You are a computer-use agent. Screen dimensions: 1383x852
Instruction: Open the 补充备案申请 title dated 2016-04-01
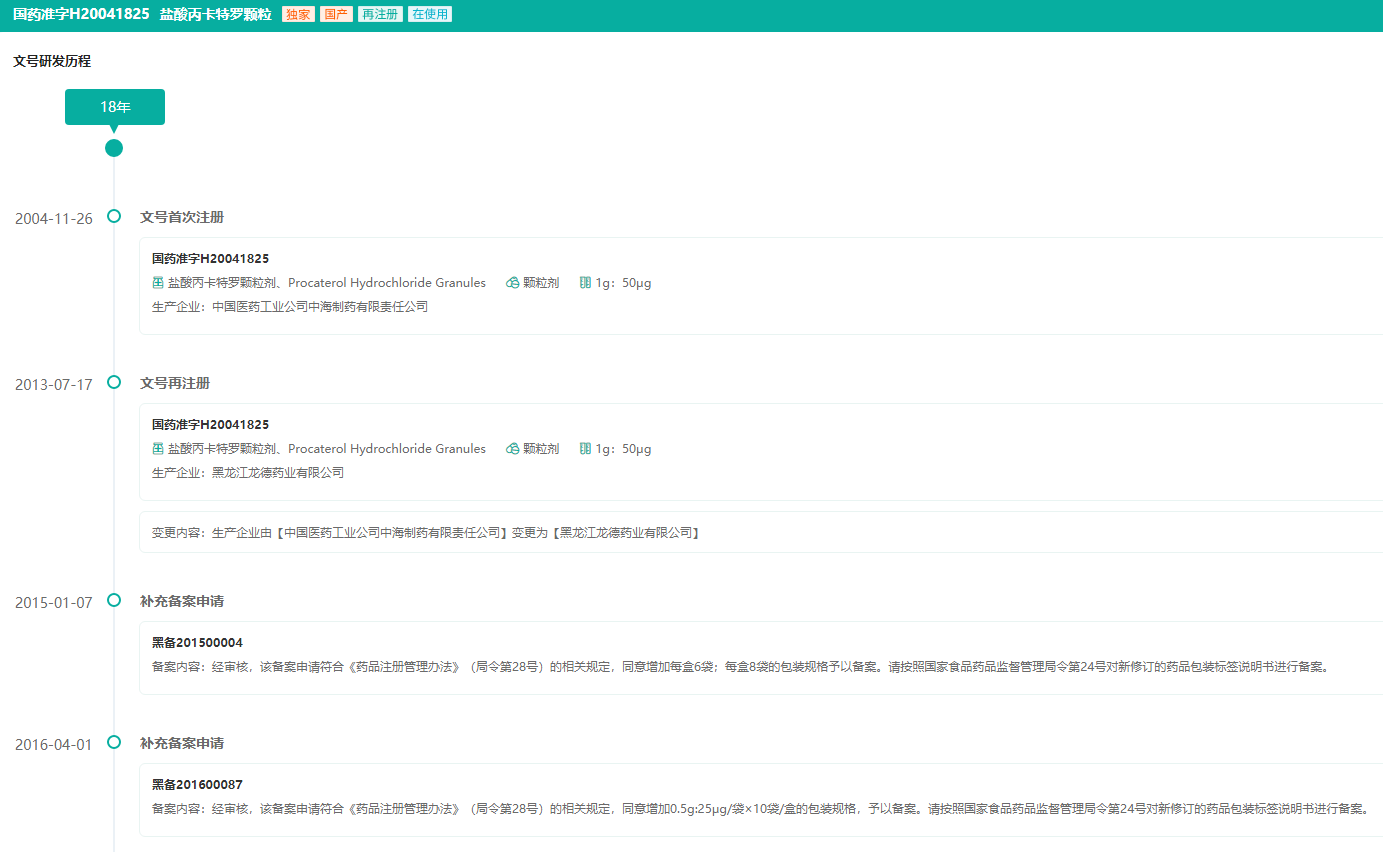(182, 743)
